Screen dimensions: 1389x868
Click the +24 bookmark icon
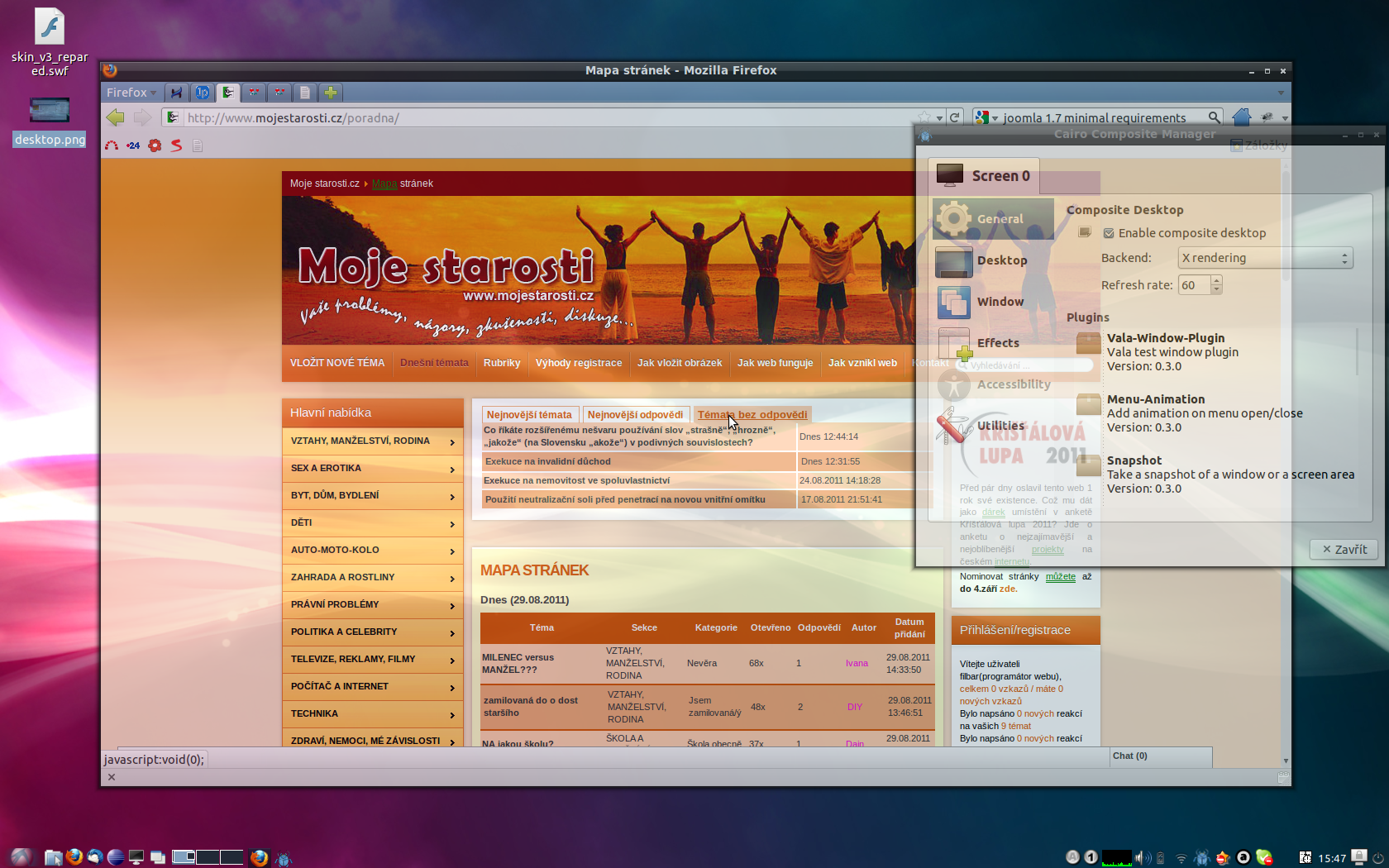coord(133,145)
